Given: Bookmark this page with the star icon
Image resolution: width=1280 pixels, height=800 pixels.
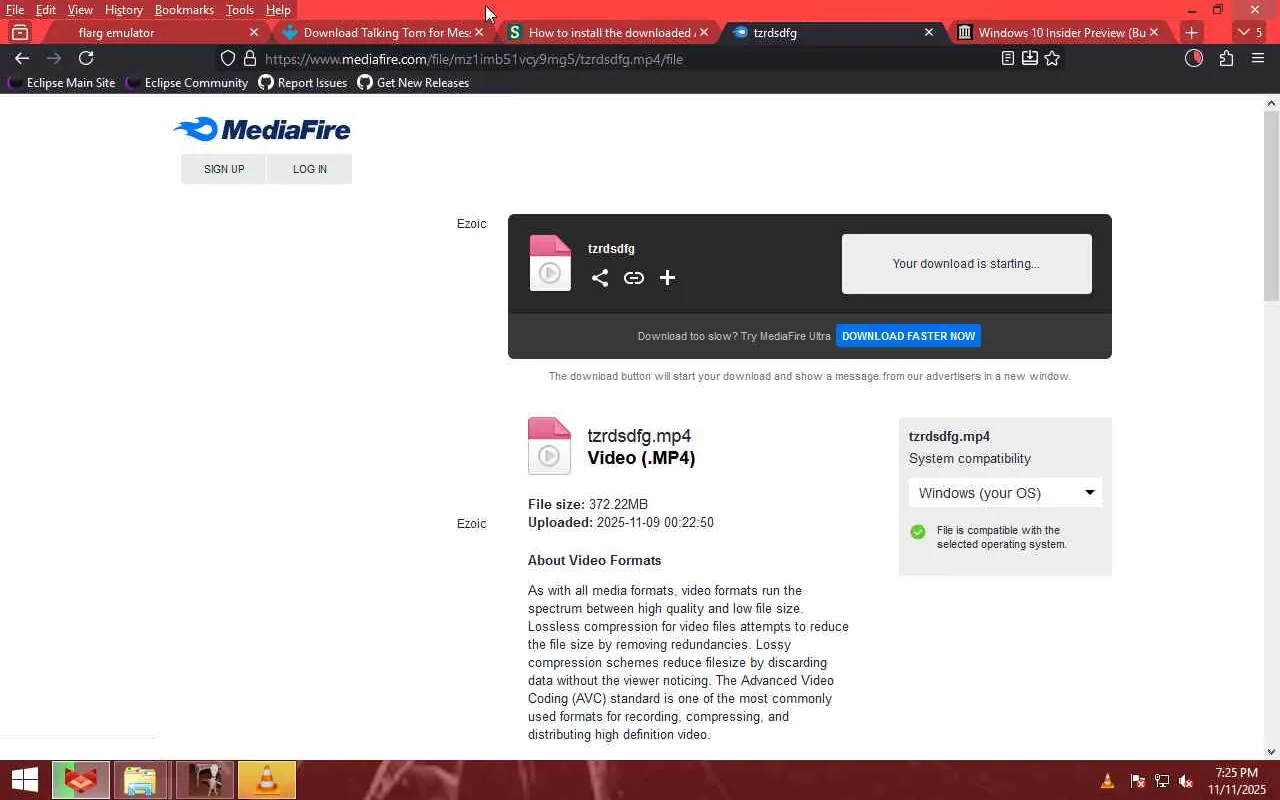Looking at the screenshot, I should point(1052,59).
